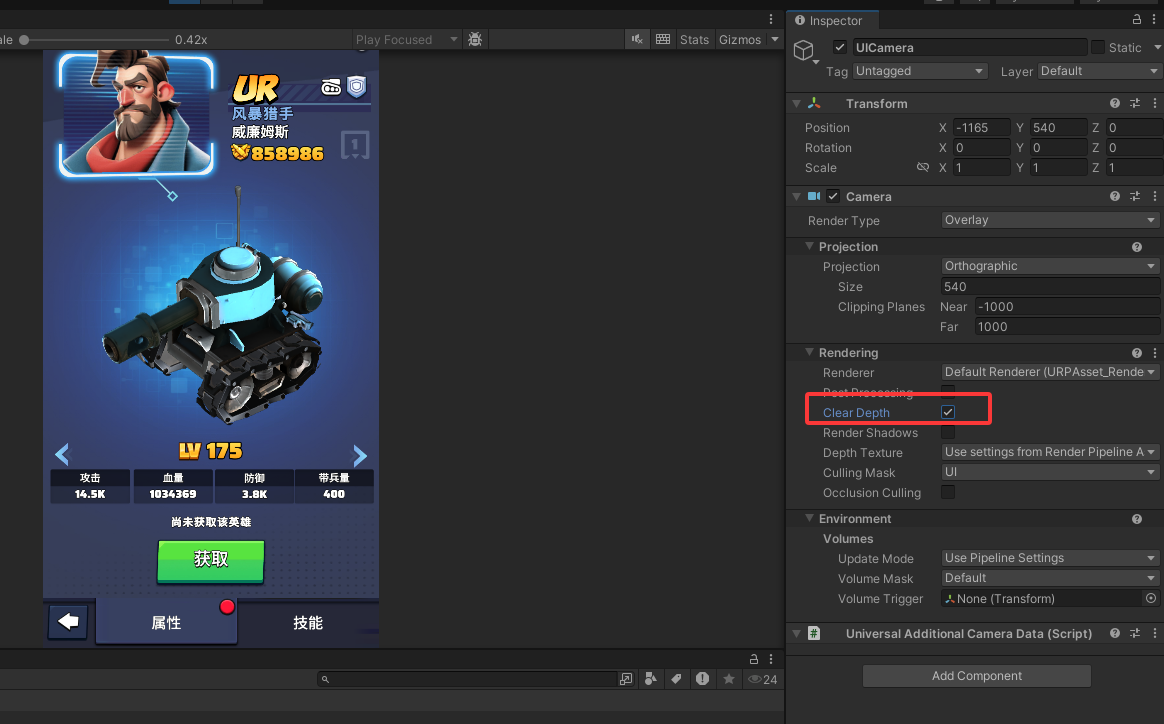Viewport: 1164px width, 724px height.
Task: Open Camera component preset icon
Action: coord(1135,196)
